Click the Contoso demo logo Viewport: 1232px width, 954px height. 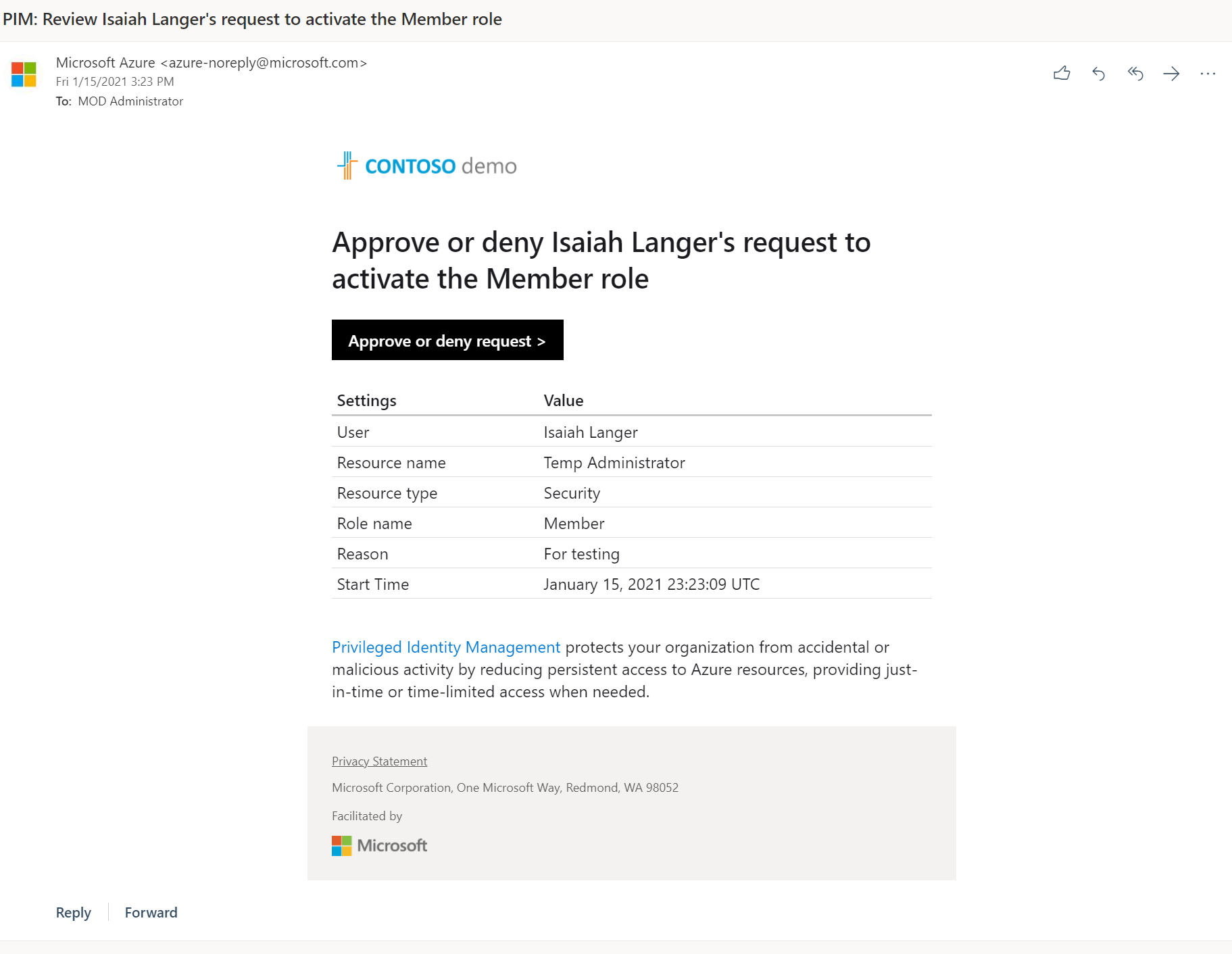426,166
